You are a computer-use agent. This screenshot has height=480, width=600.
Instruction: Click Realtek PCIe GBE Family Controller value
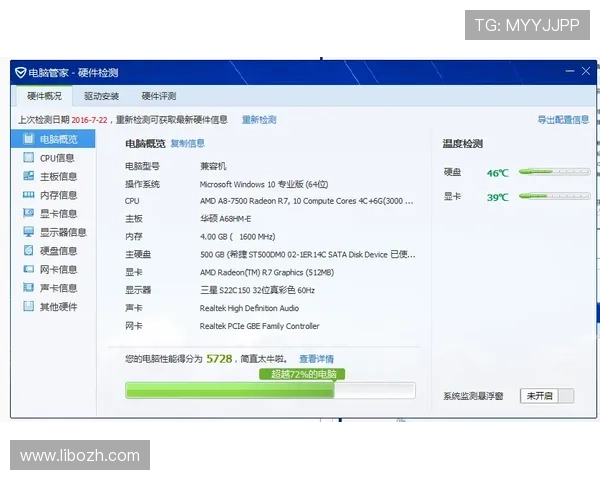click(x=259, y=326)
